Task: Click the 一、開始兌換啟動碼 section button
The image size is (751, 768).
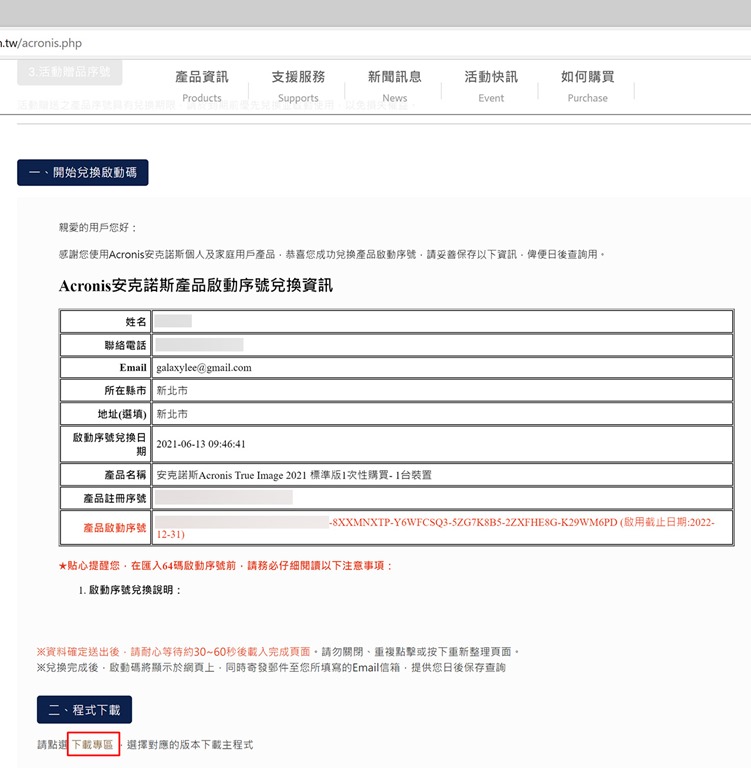Action: coord(83,173)
